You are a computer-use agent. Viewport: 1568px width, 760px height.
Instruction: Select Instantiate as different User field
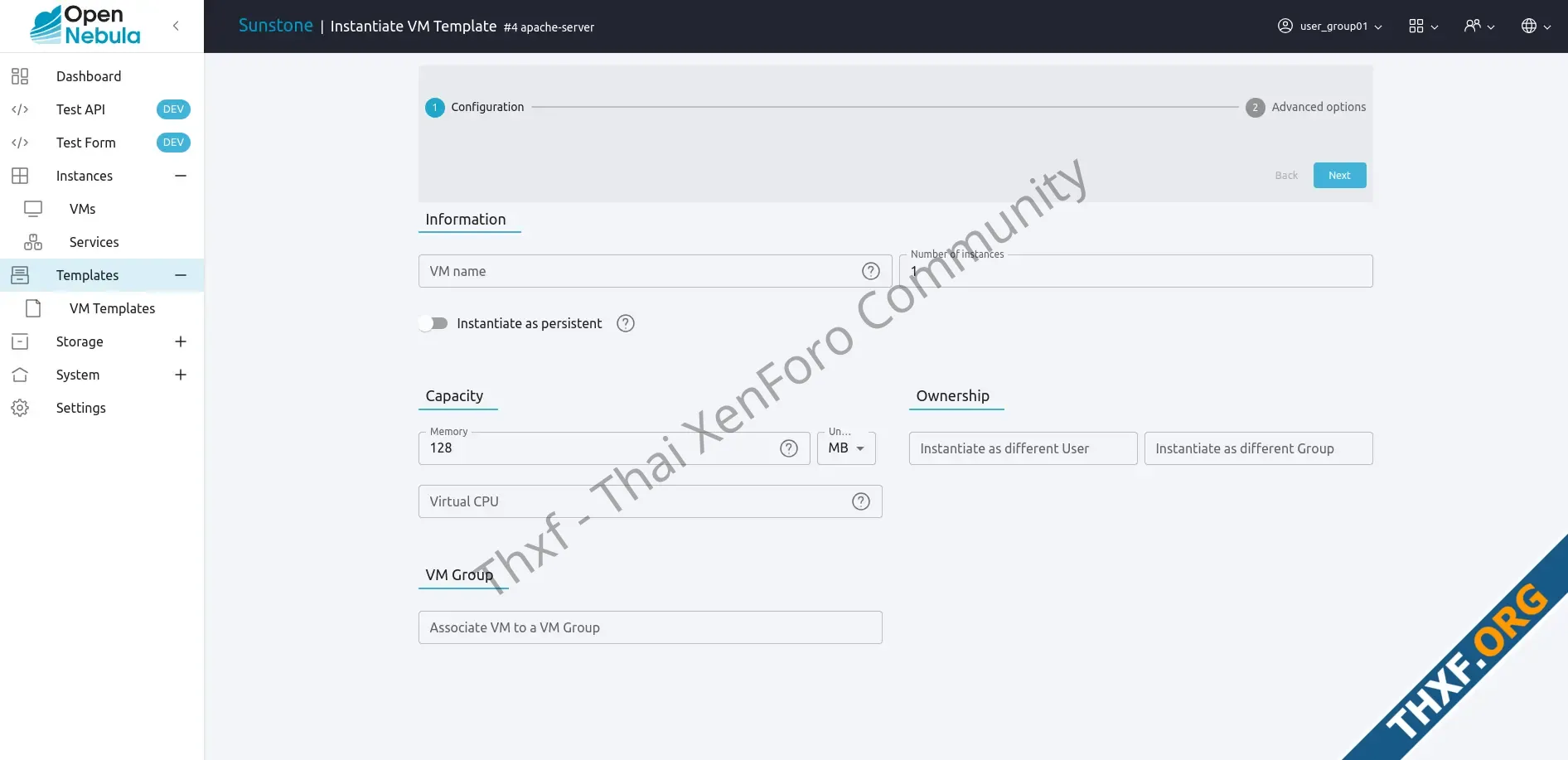1024,448
